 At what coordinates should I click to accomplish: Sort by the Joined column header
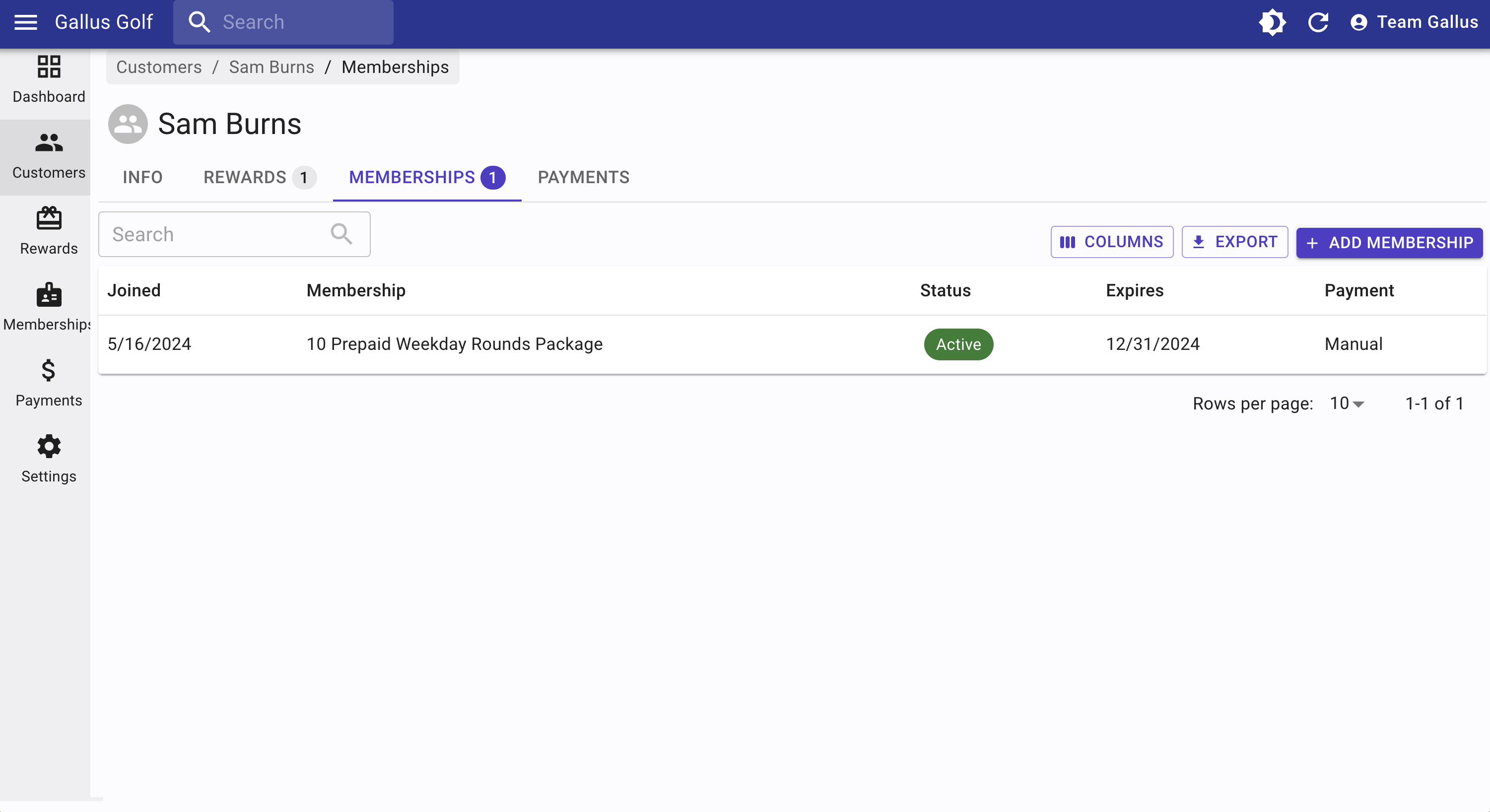coord(134,290)
